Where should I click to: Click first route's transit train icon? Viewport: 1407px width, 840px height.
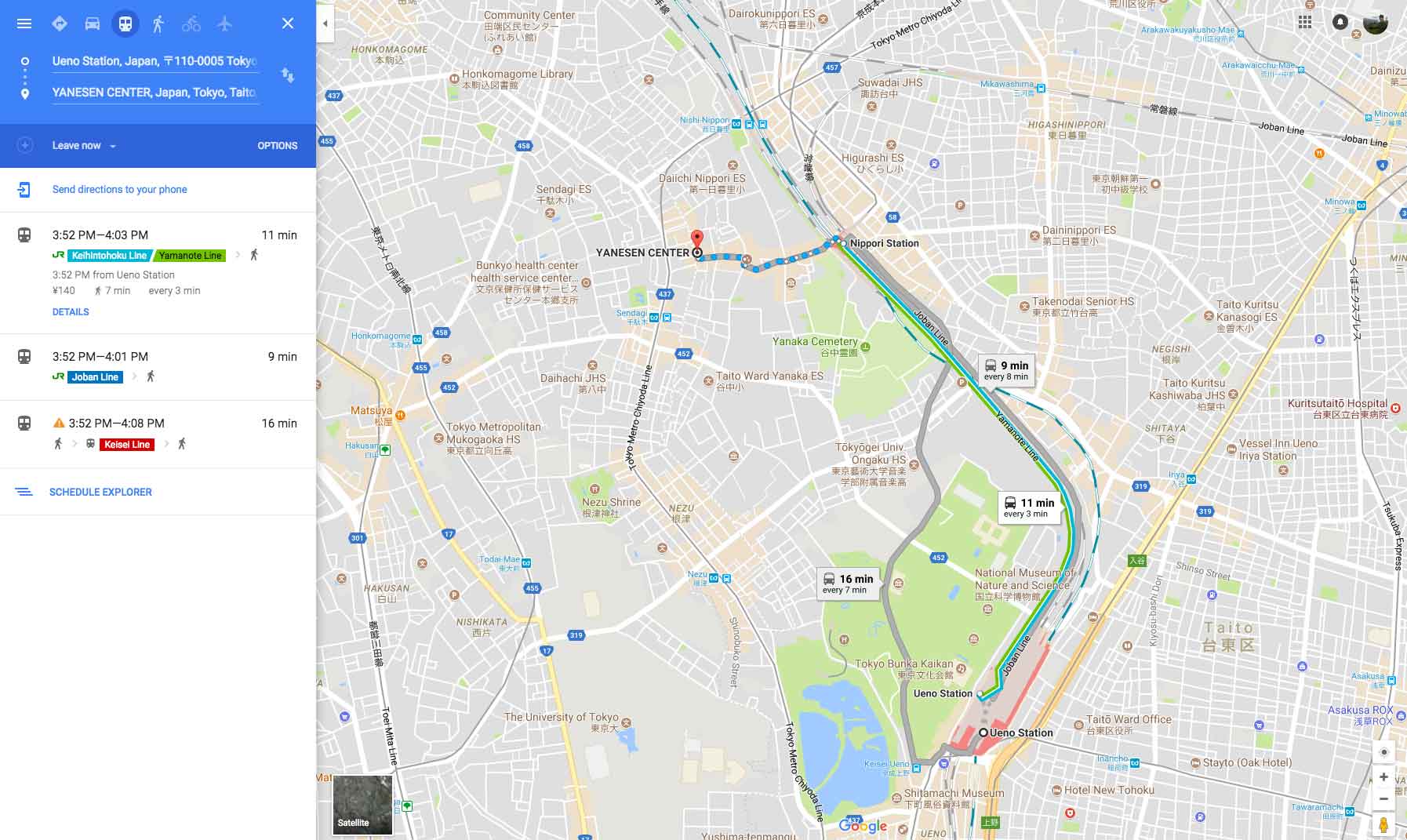(24, 235)
